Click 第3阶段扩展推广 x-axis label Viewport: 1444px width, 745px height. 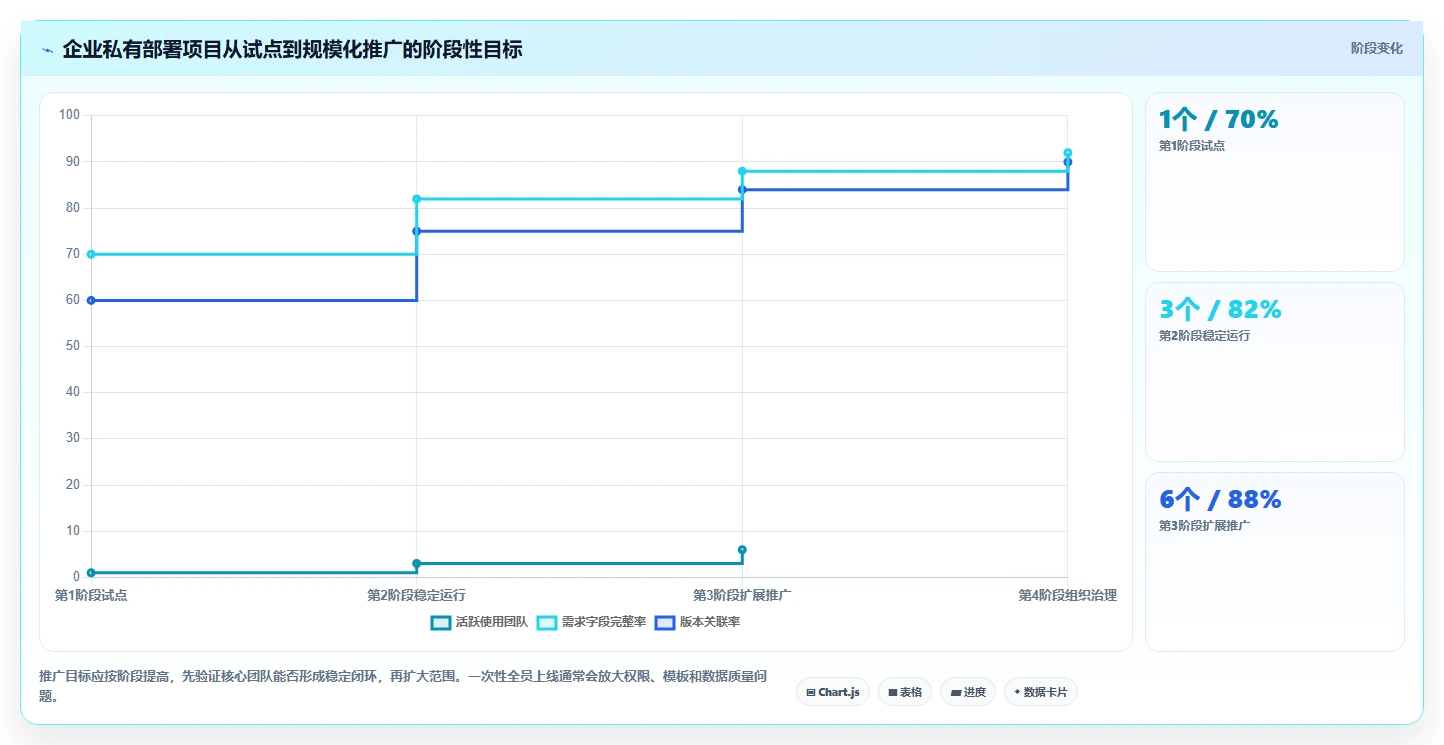[x=742, y=595]
